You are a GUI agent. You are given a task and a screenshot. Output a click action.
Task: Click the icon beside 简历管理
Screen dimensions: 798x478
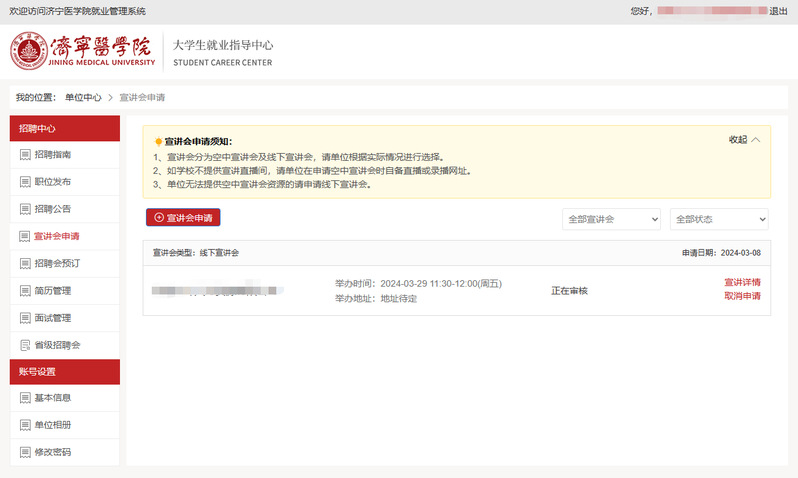click(x=25, y=290)
